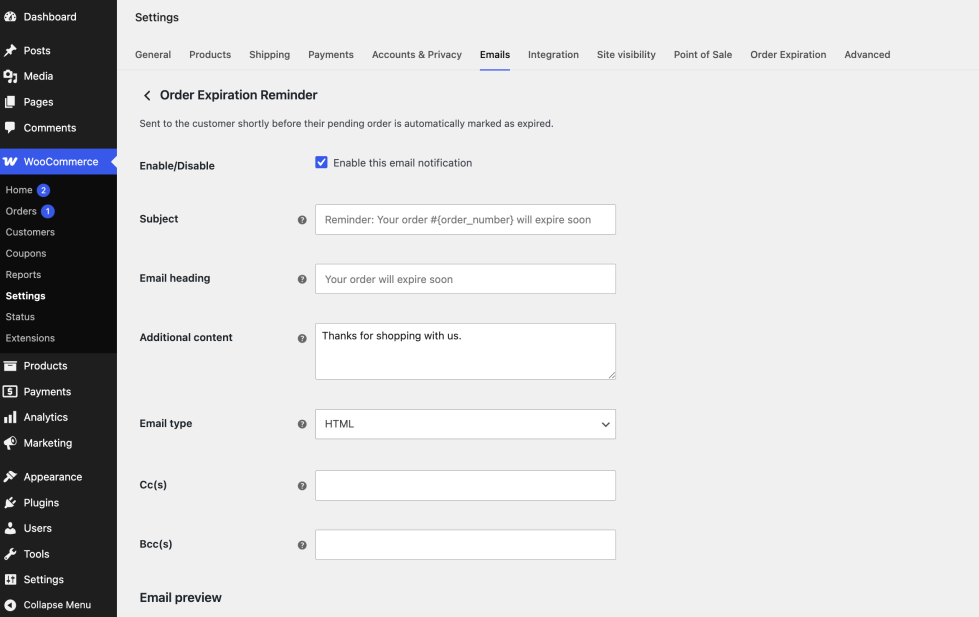Click the Appearance paintbrush icon

pyautogui.click(x=10, y=476)
